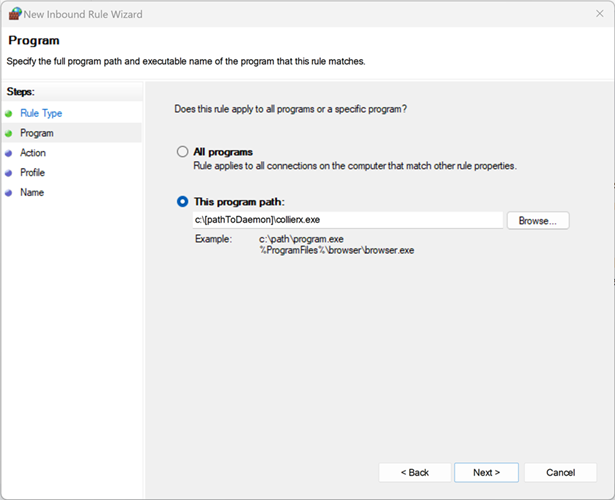Click the purple bullet beside Action
Image resolution: width=615 pixels, height=500 pixels.
coord(9,154)
